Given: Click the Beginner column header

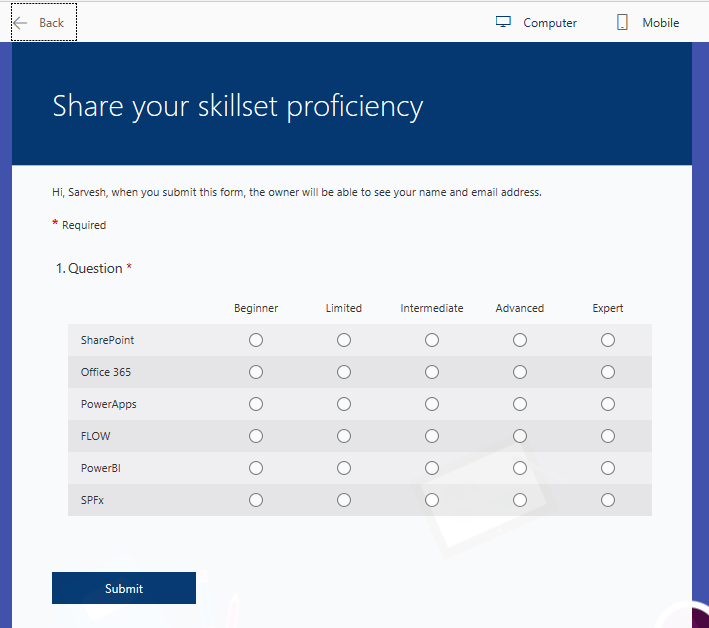Looking at the screenshot, I should (x=256, y=308).
